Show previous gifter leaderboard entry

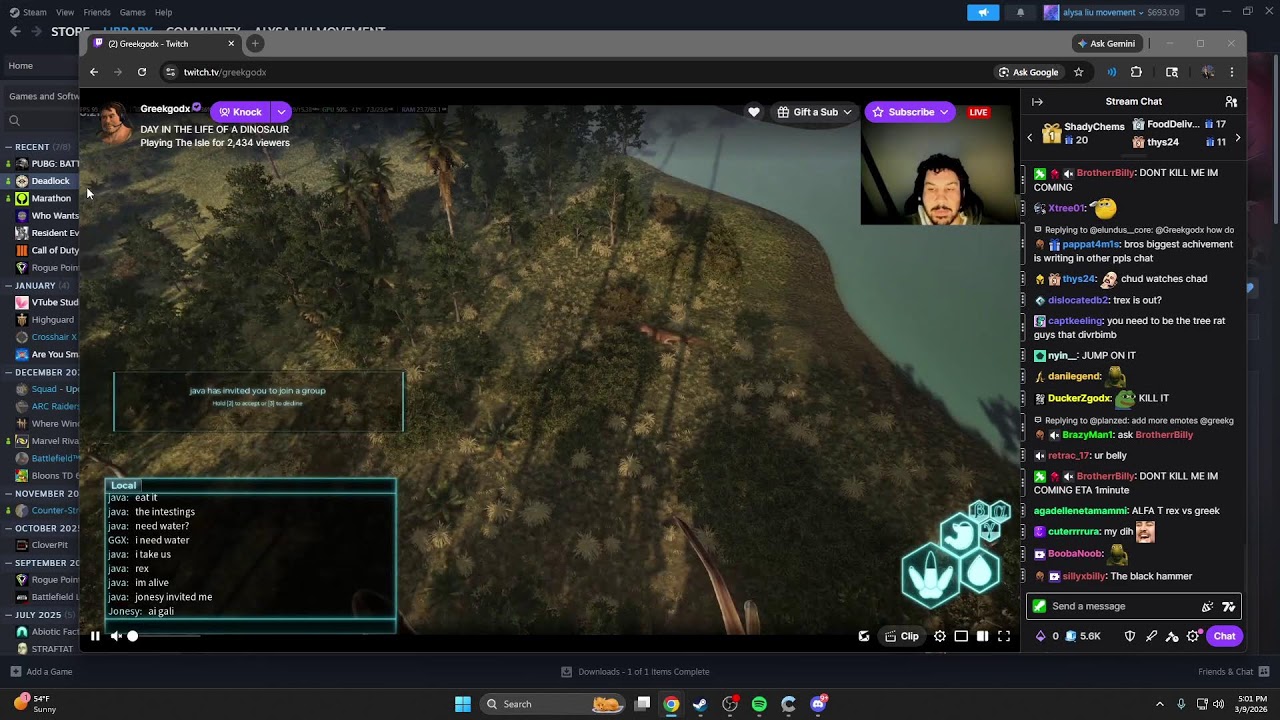[x=1030, y=138]
